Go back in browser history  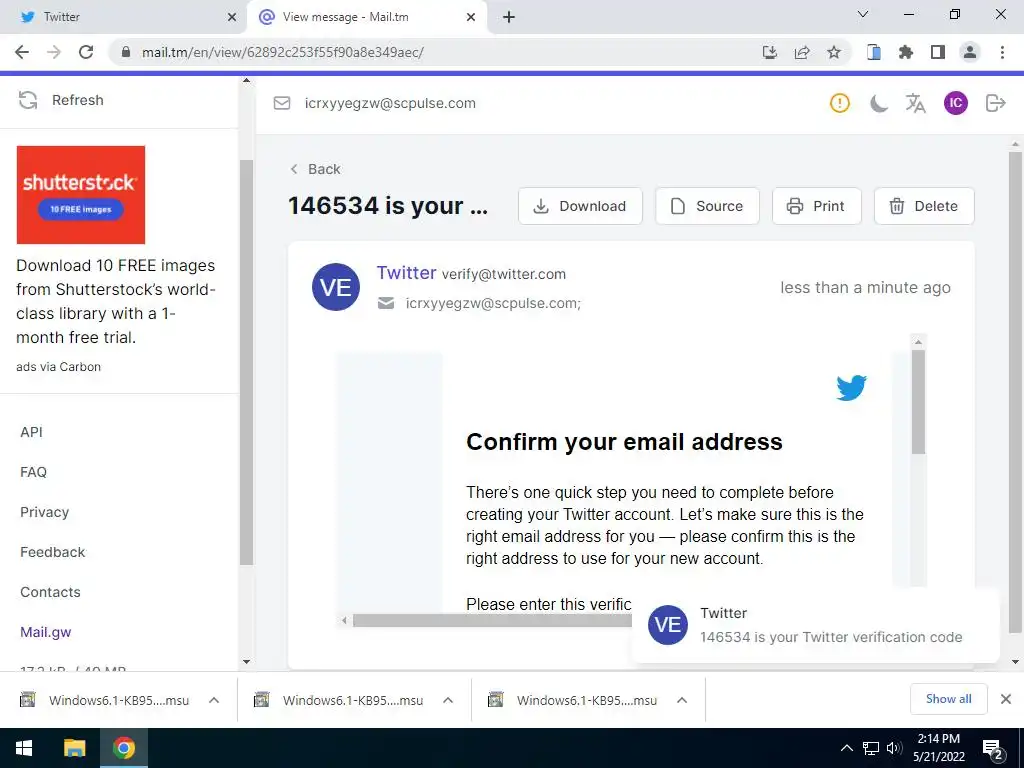click(22, 52)
